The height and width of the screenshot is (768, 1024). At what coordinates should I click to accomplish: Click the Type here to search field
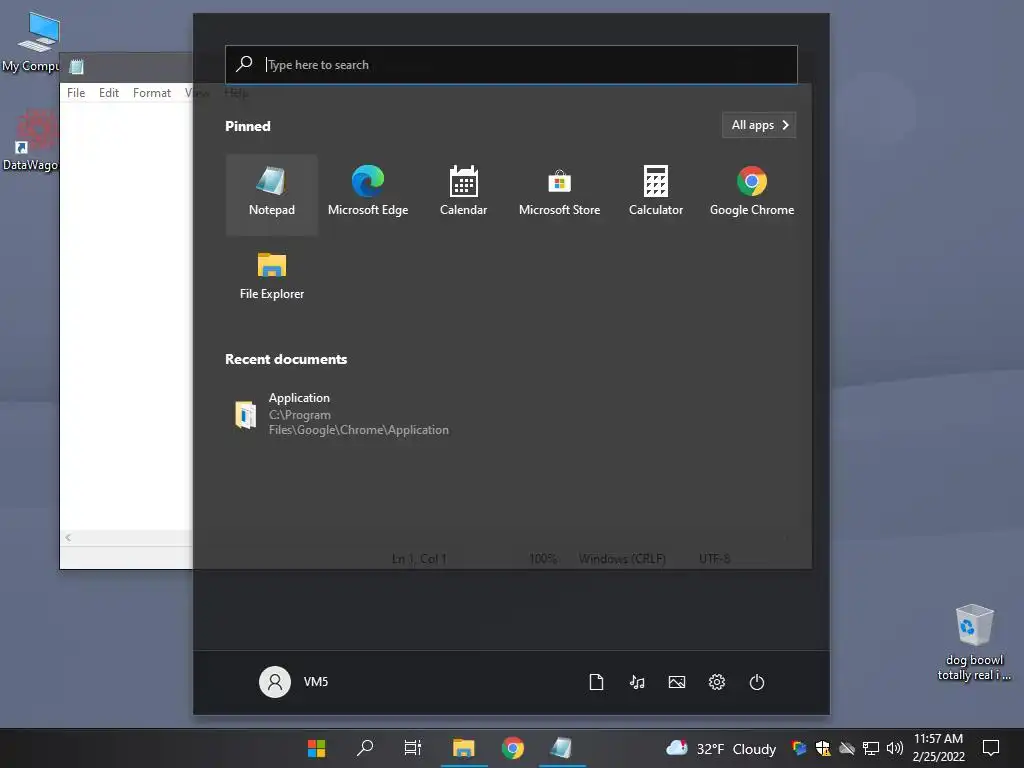tap(511, 65)
